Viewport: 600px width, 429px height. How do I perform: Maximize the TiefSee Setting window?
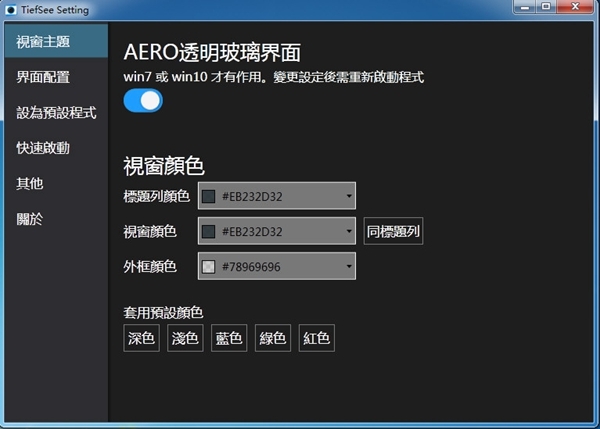click(x=546, y=7)
